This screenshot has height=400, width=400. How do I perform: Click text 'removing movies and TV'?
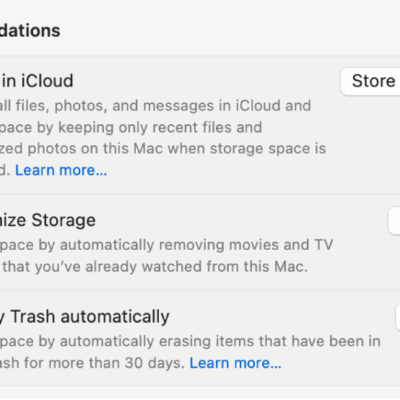[x=246, y=245]
